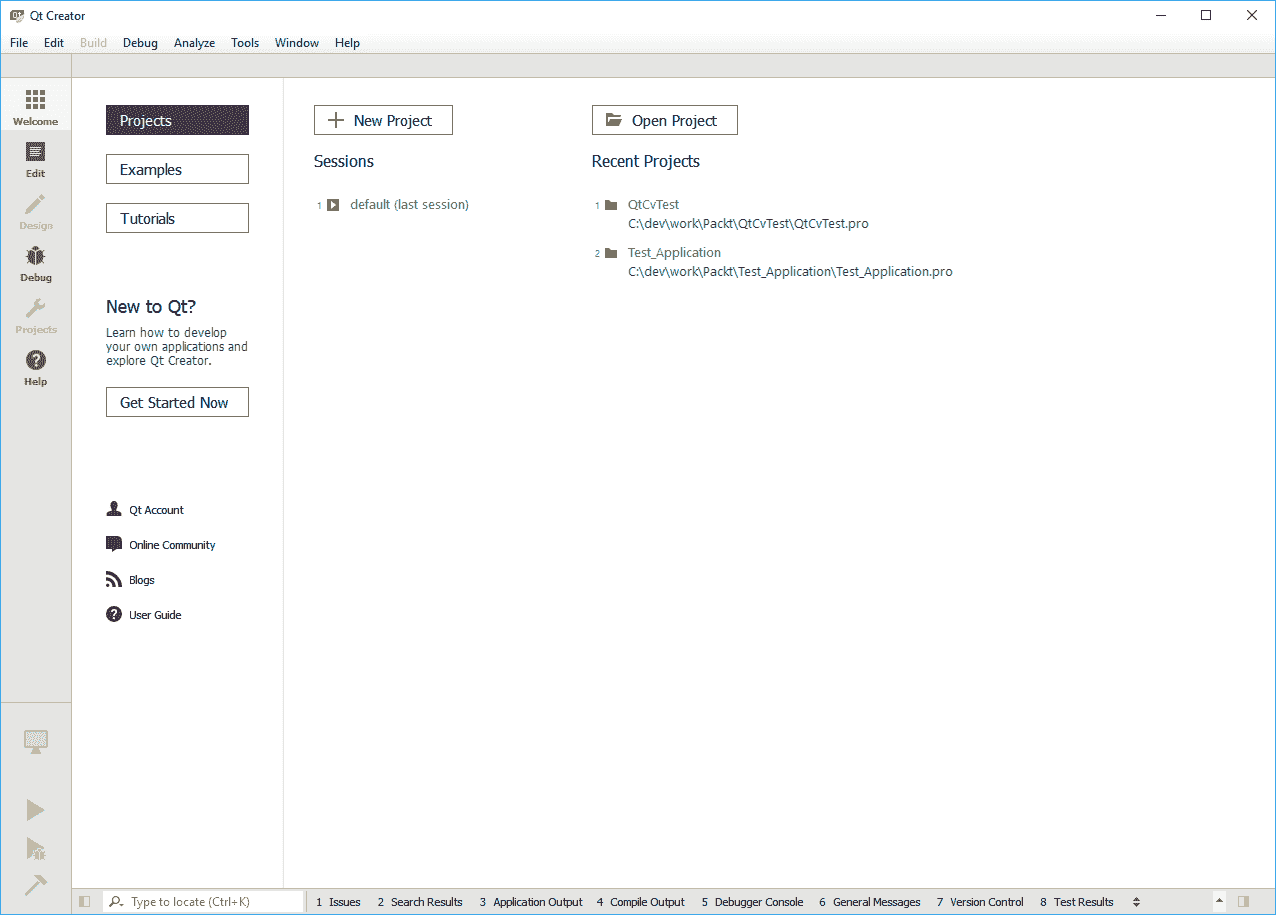Viewport: 1276px width, 915px height.
Task: Build project using hammer icon
Action: point(35,885)
